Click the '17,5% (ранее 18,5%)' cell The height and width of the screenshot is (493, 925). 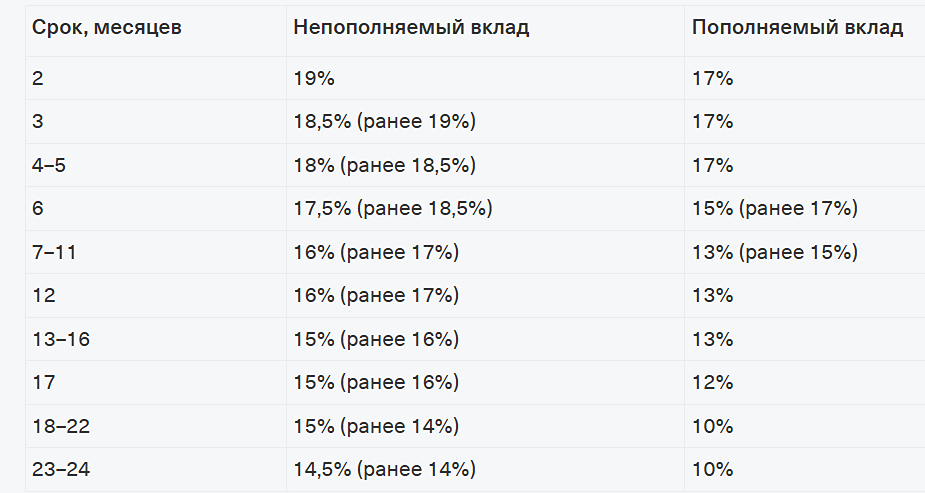pyautogui.click(x=393, y=209)
